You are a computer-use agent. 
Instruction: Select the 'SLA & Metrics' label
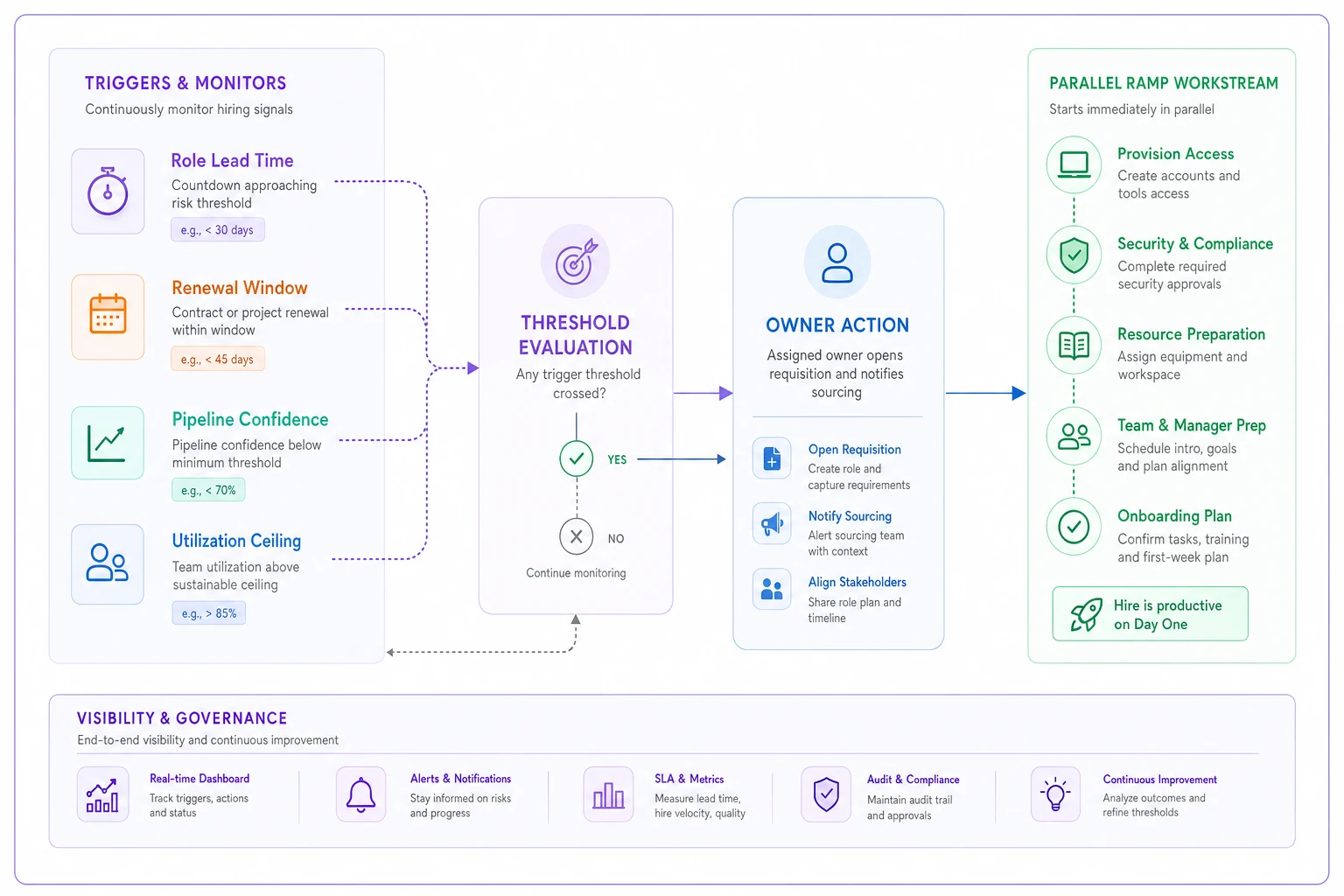(689, 779)
